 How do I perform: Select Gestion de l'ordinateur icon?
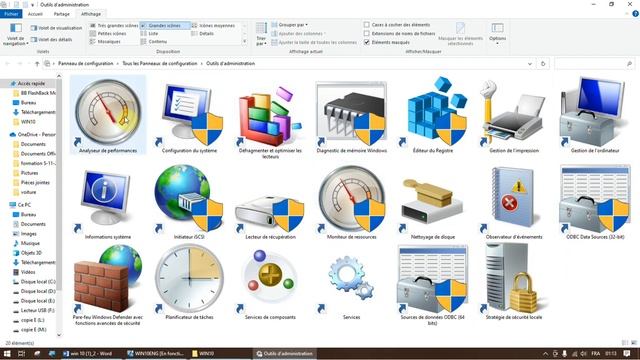(x=595, y=112)
